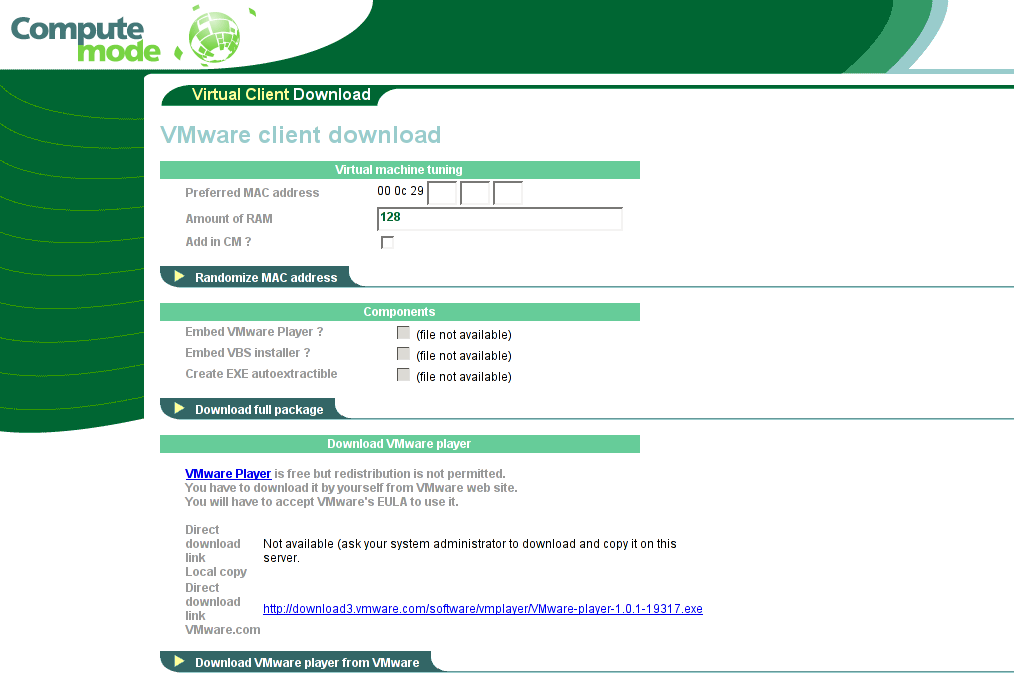The width and height of the screenshot is (1014, 673).
Task: Click the Components section header
Action: tap(400, 312)
